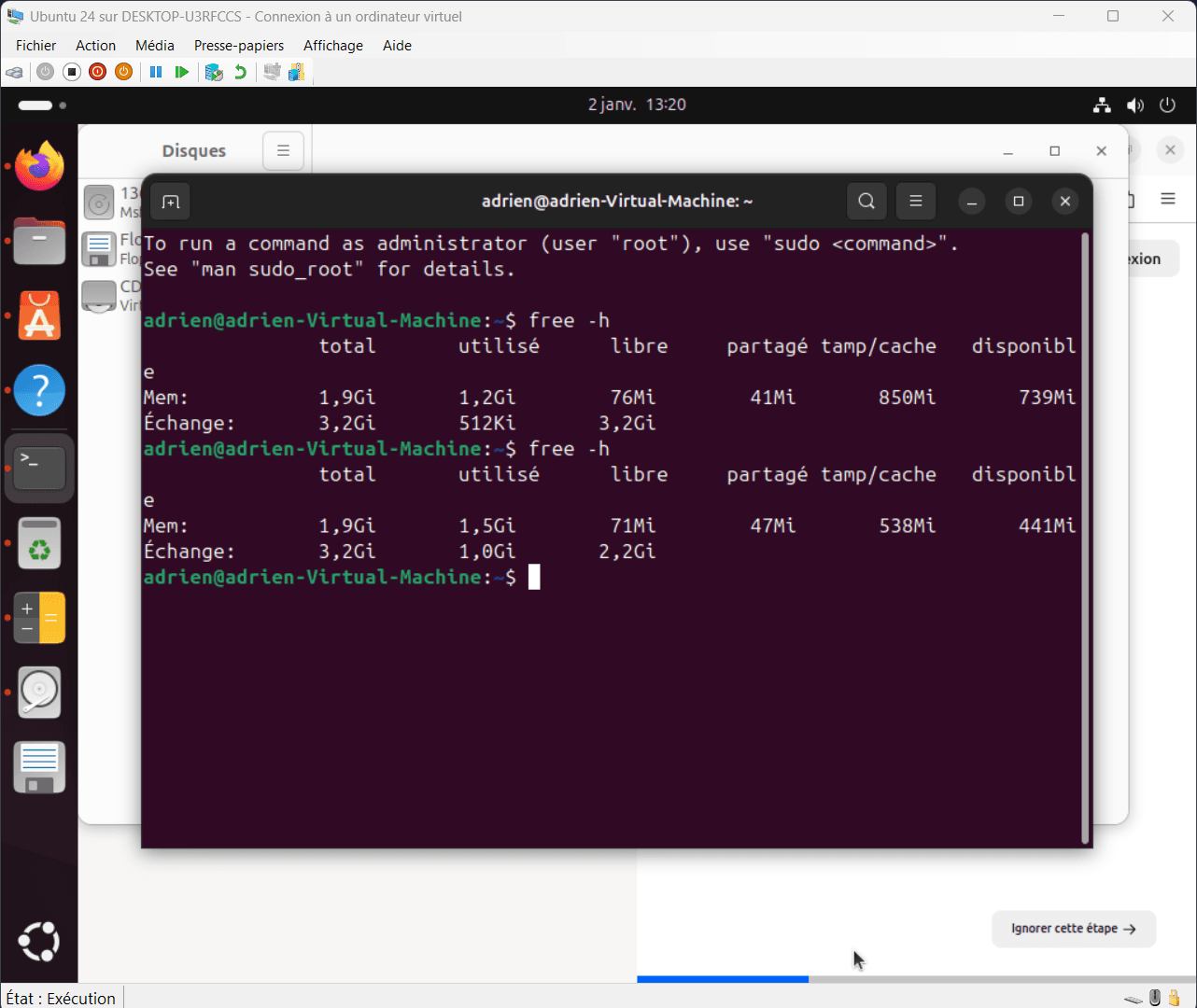Click the Checkpoint icon in the Hyper-V toolbar
Screen dimensions: 1197x1008
click(x=213, y=72)
